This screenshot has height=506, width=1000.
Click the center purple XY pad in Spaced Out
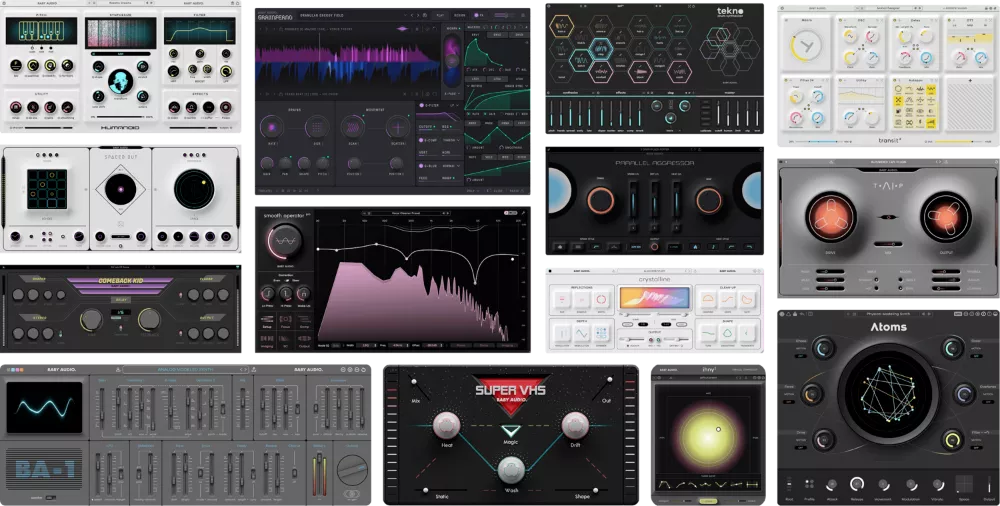121,189
